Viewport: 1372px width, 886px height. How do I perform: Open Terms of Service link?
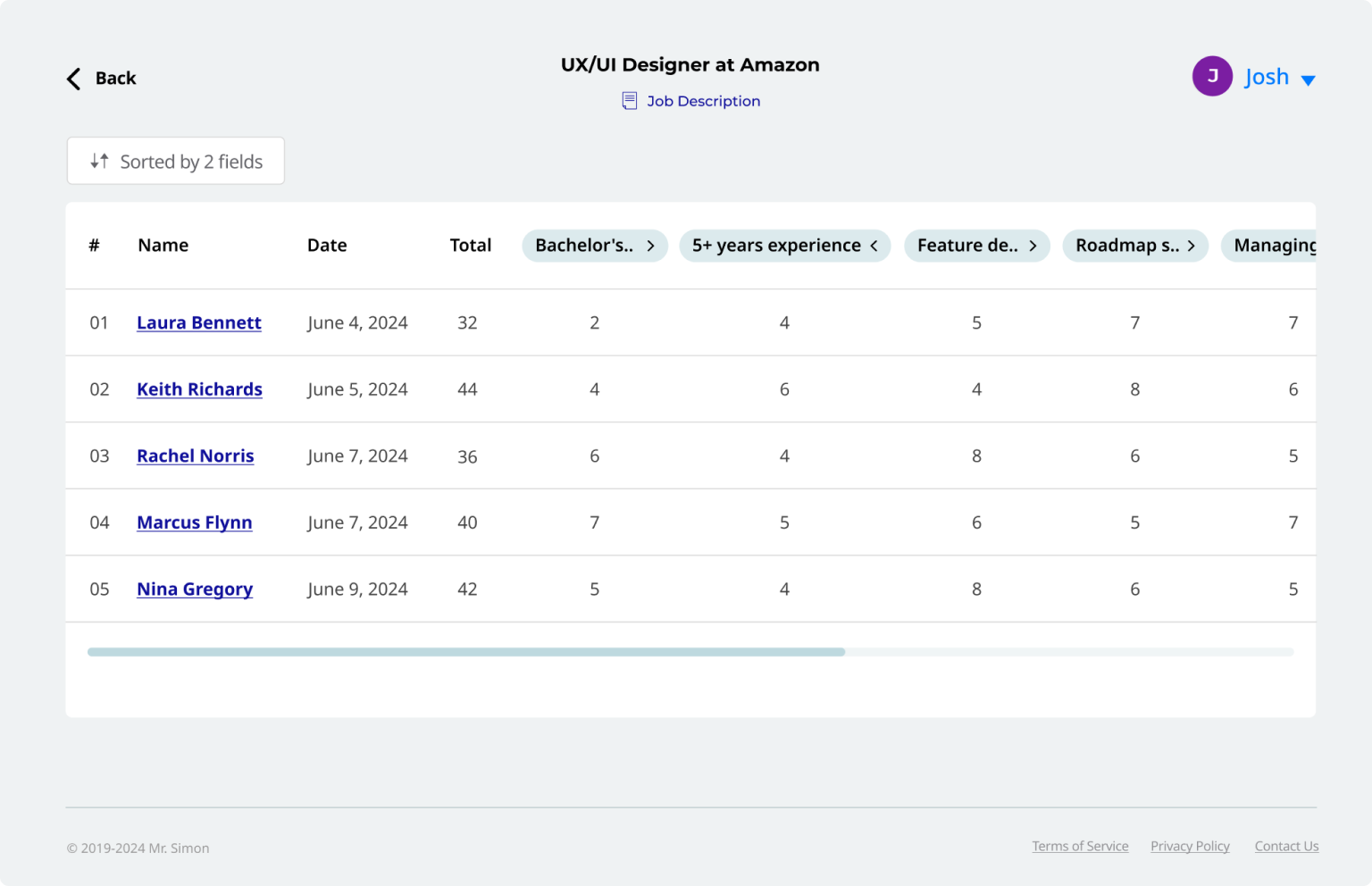pos(1080,846)
